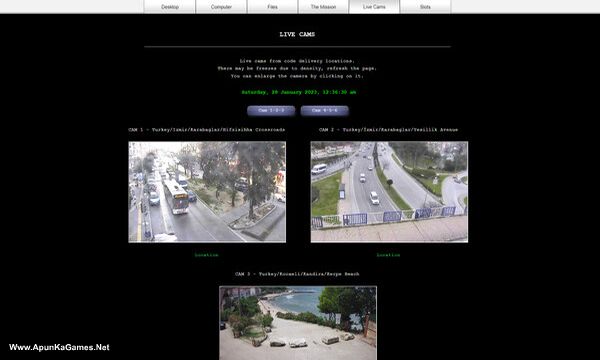Open the Slots tab
Image resolution: width=600 pixels, height=360 pixels.
coord(425,7)
